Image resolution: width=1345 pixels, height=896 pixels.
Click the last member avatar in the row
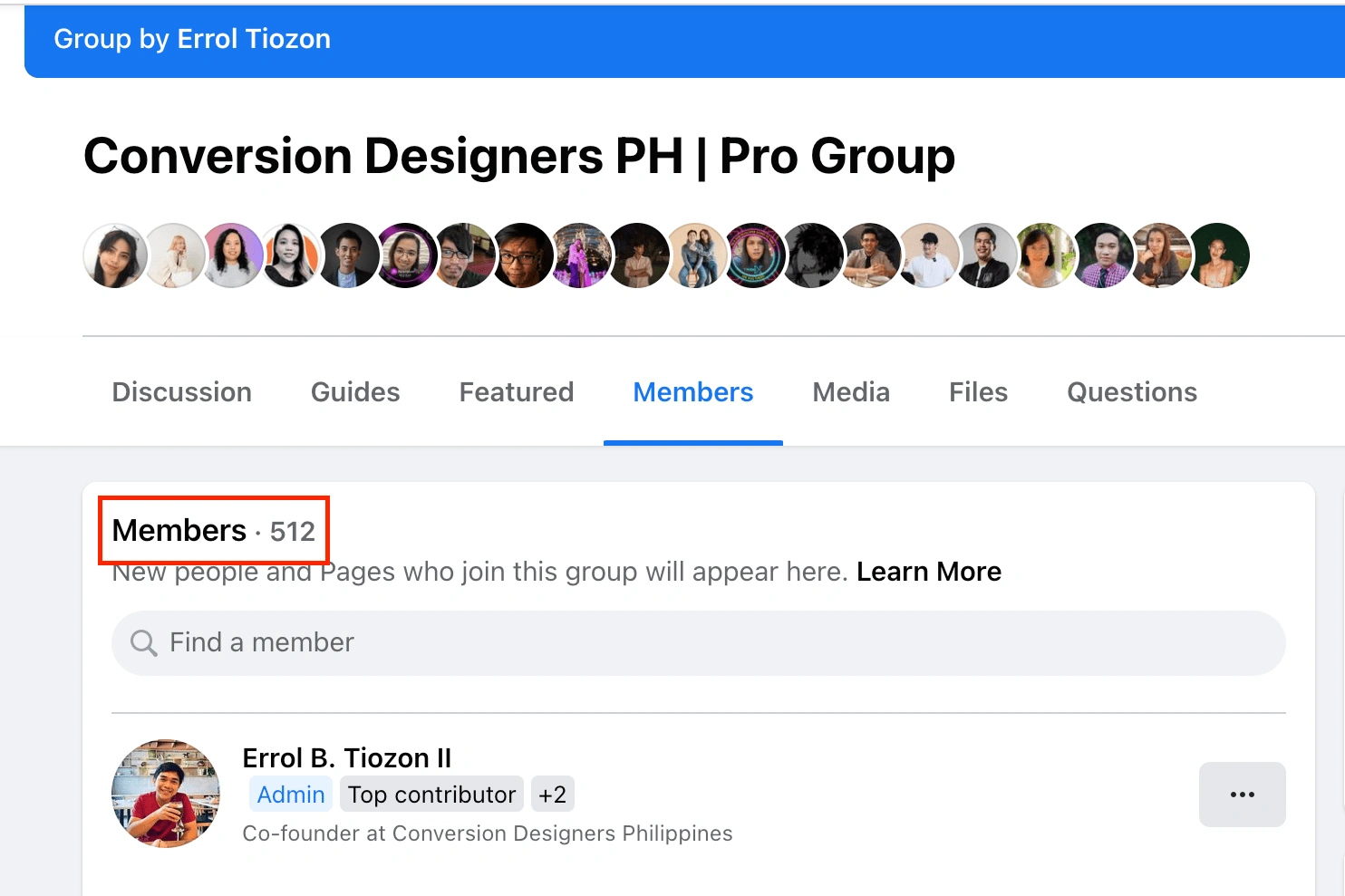coord(1219,255)
